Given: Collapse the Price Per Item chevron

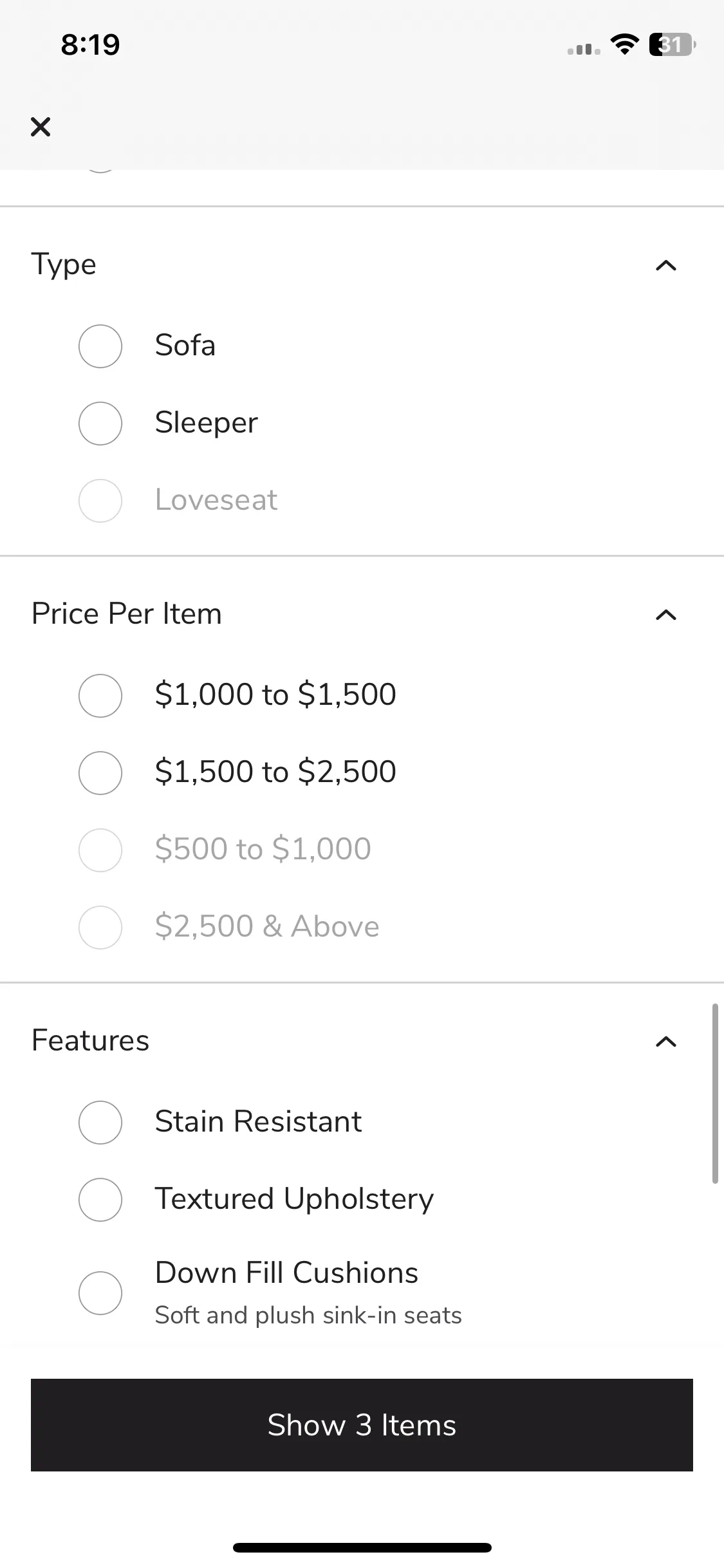Looking at the screenshot, I should [666, 615].
